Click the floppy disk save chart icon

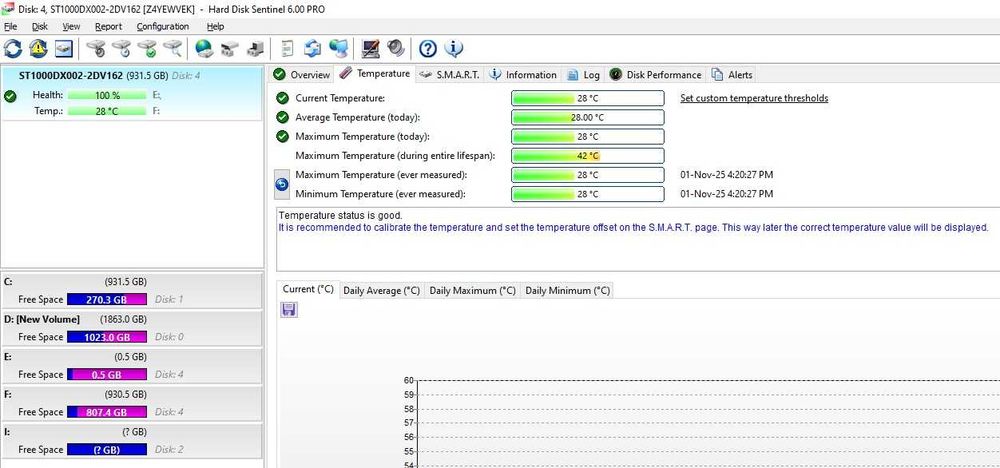pyautogui.click(x=289, y=309)
